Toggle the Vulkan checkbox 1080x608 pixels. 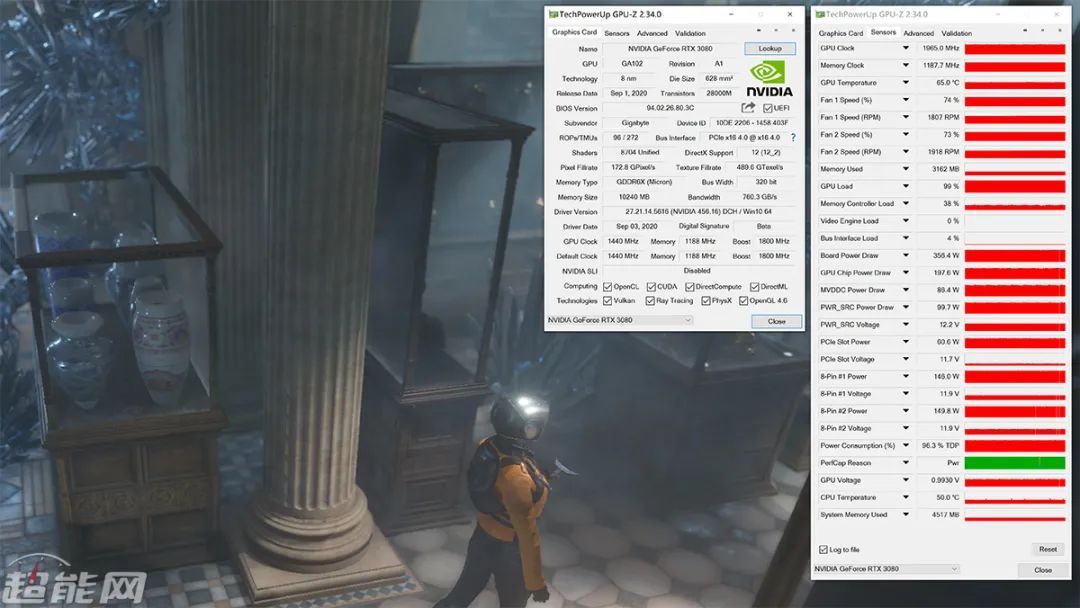coord(608,301)
